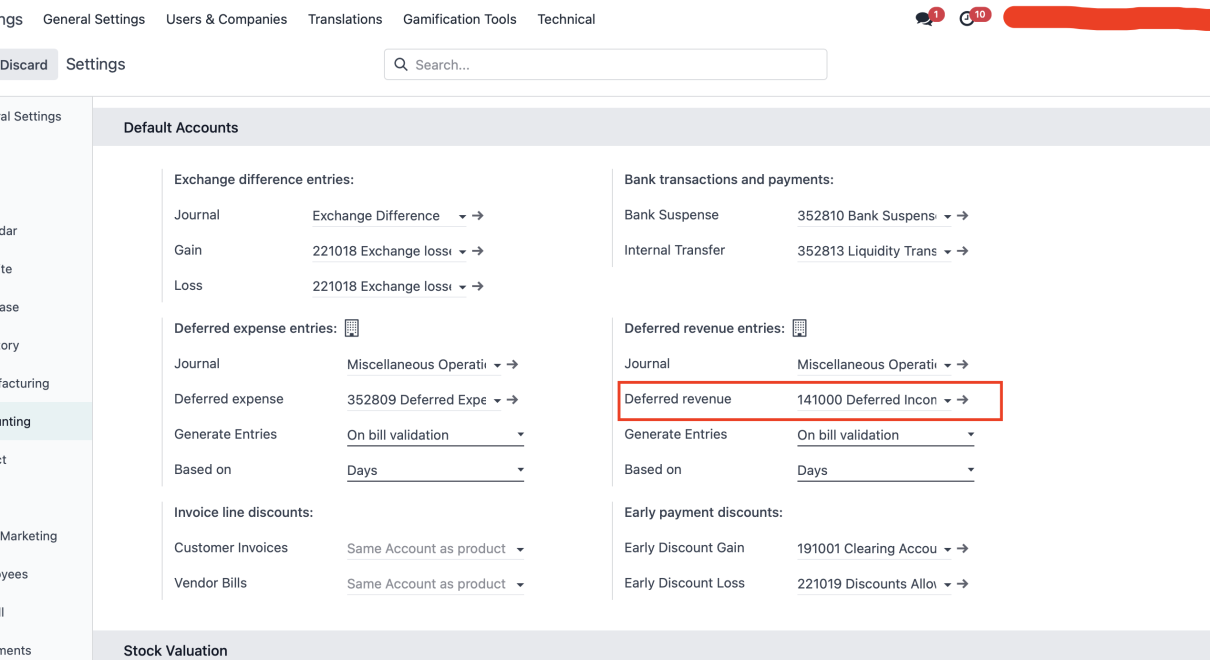Open Internal Transfer account arrow link
Screen dimensions: 1210x660
point(962,251)
